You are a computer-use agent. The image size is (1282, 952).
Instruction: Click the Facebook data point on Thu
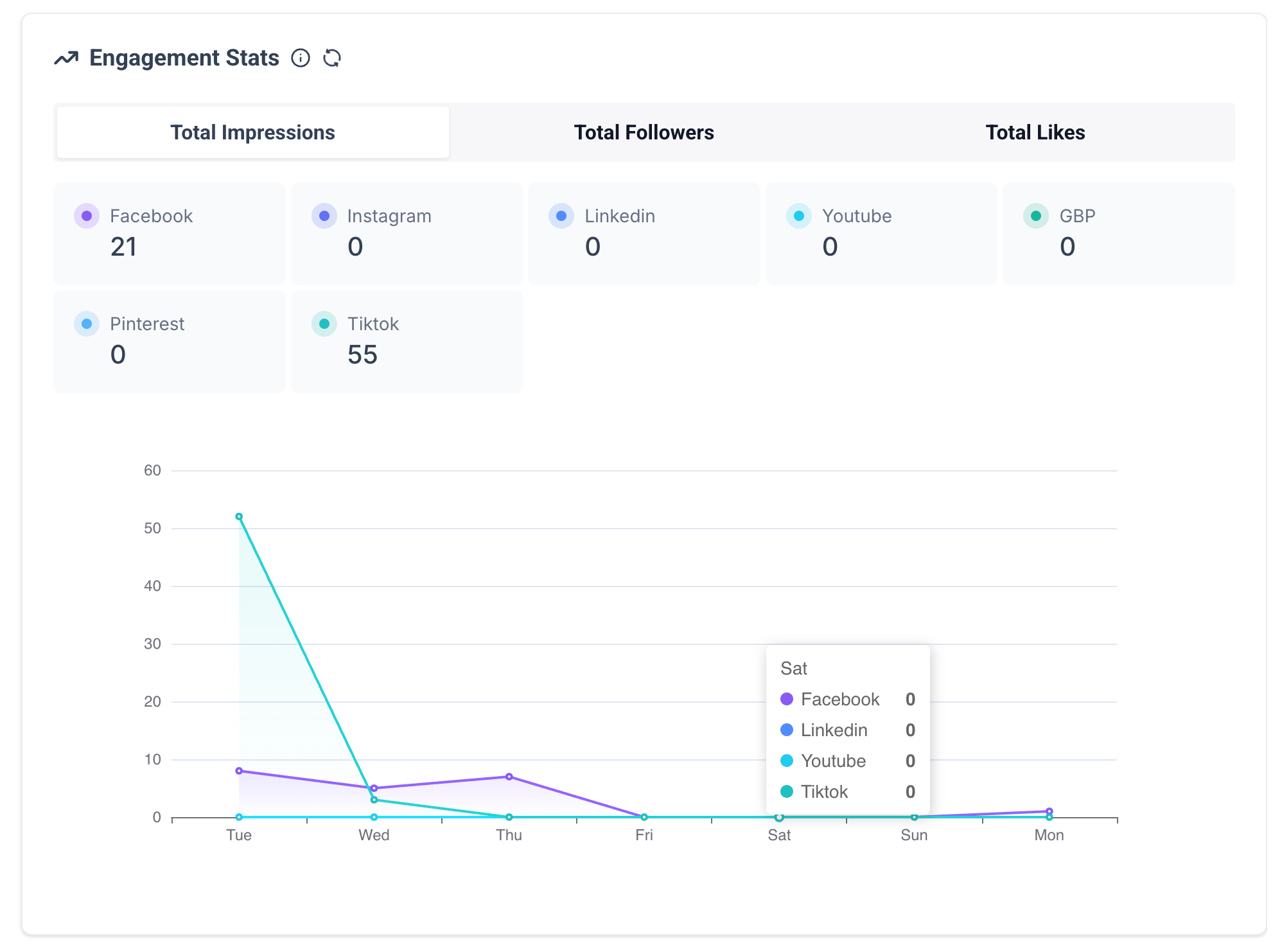point(509,777)
